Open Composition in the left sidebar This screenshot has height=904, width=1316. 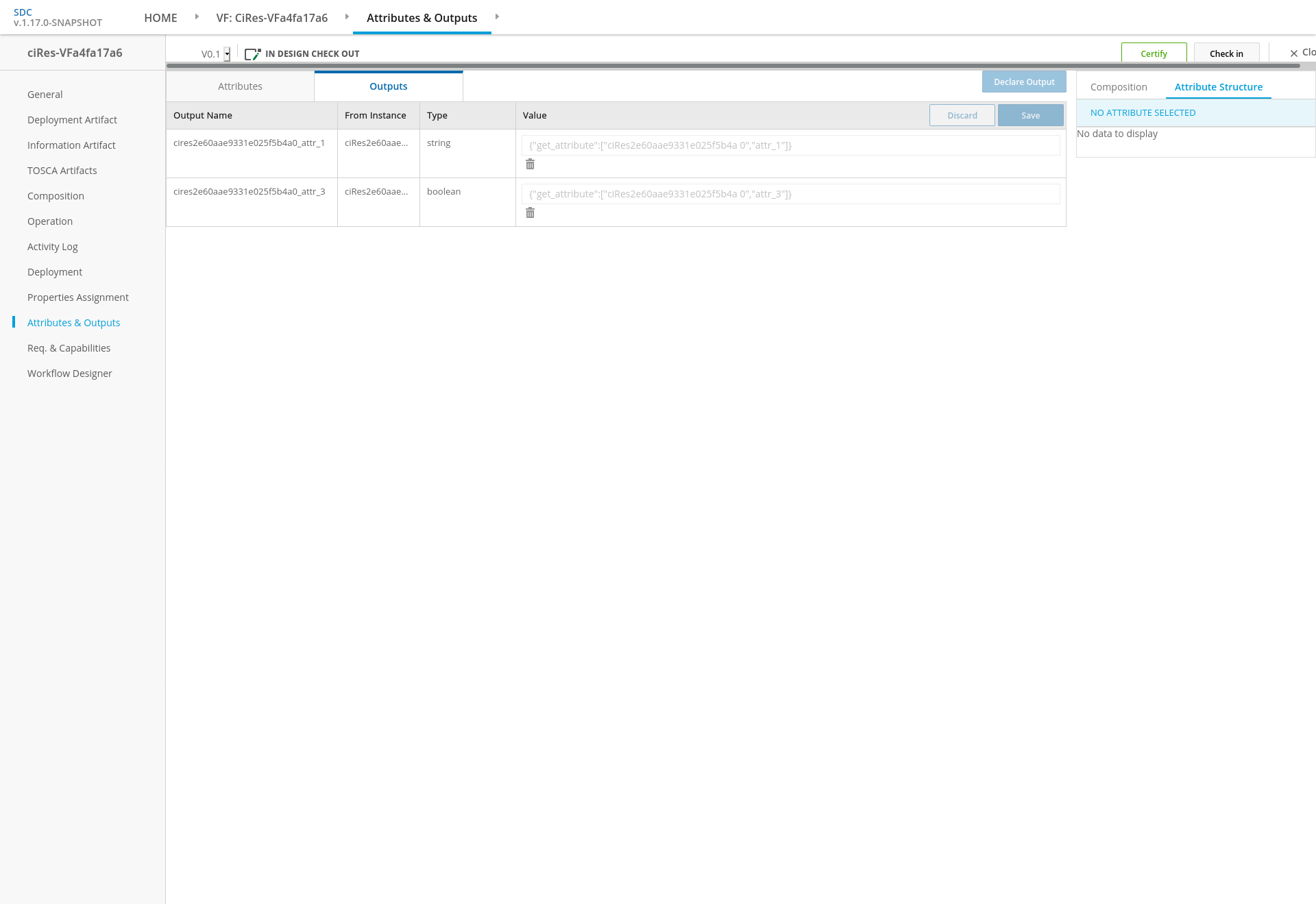tap(56, 196)
